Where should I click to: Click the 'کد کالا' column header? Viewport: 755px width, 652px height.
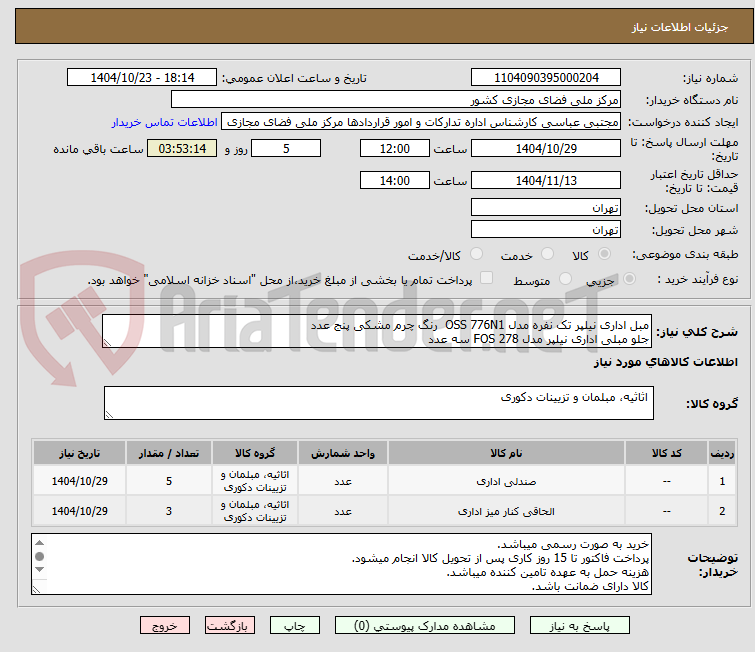tap(666, 453)
